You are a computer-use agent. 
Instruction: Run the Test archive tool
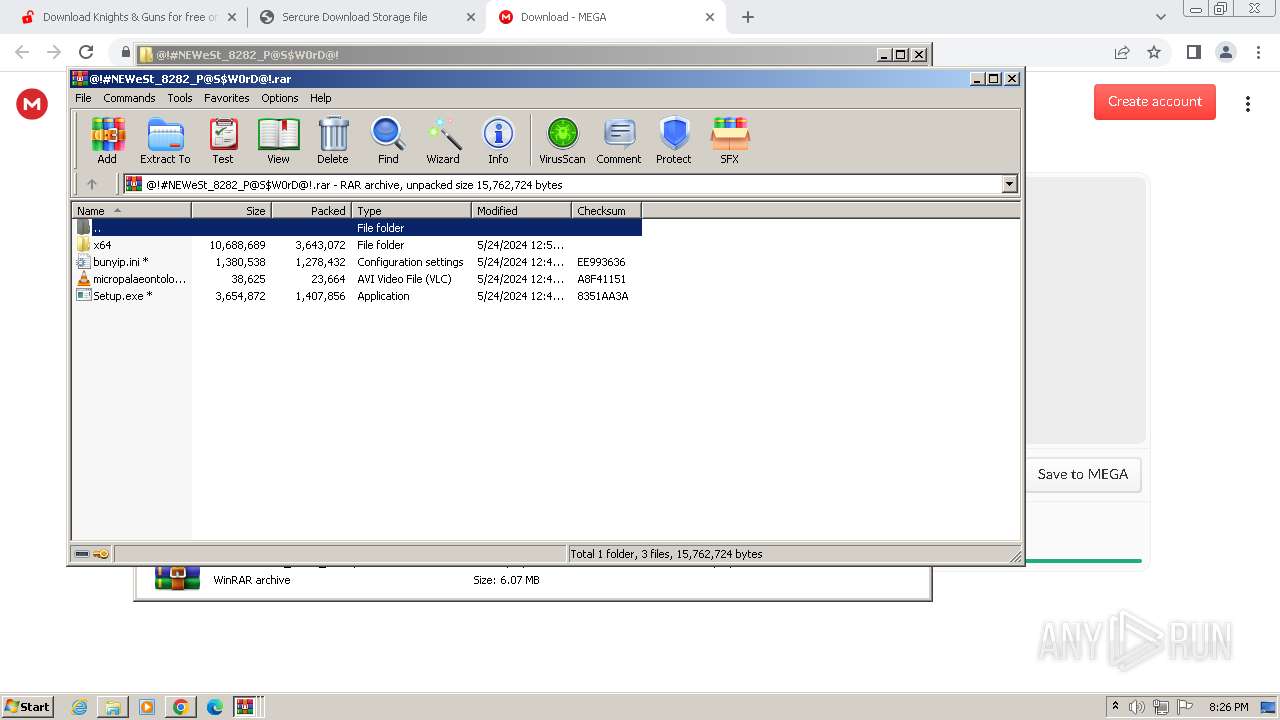coord(223,140)
